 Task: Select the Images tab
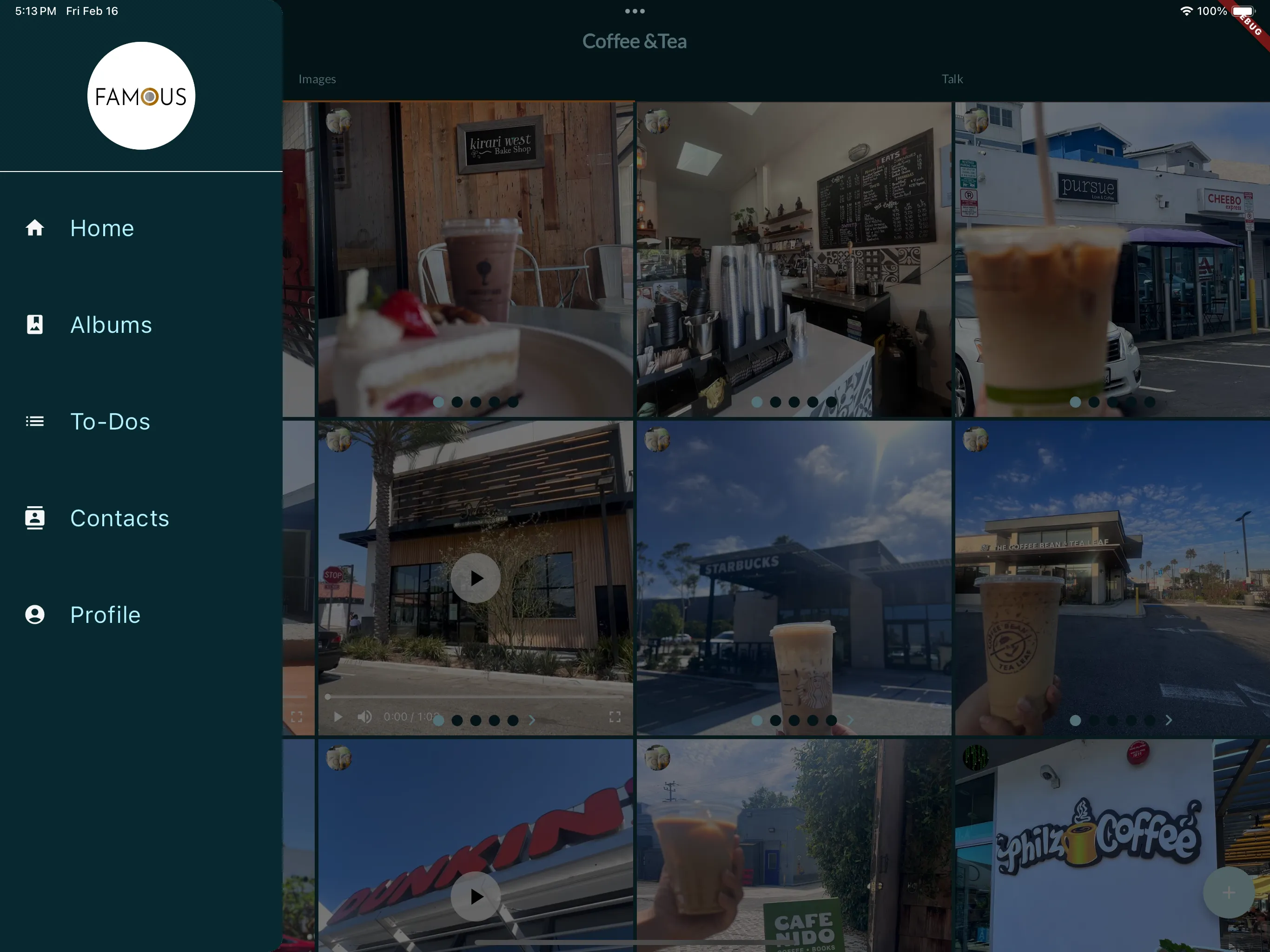317,78
